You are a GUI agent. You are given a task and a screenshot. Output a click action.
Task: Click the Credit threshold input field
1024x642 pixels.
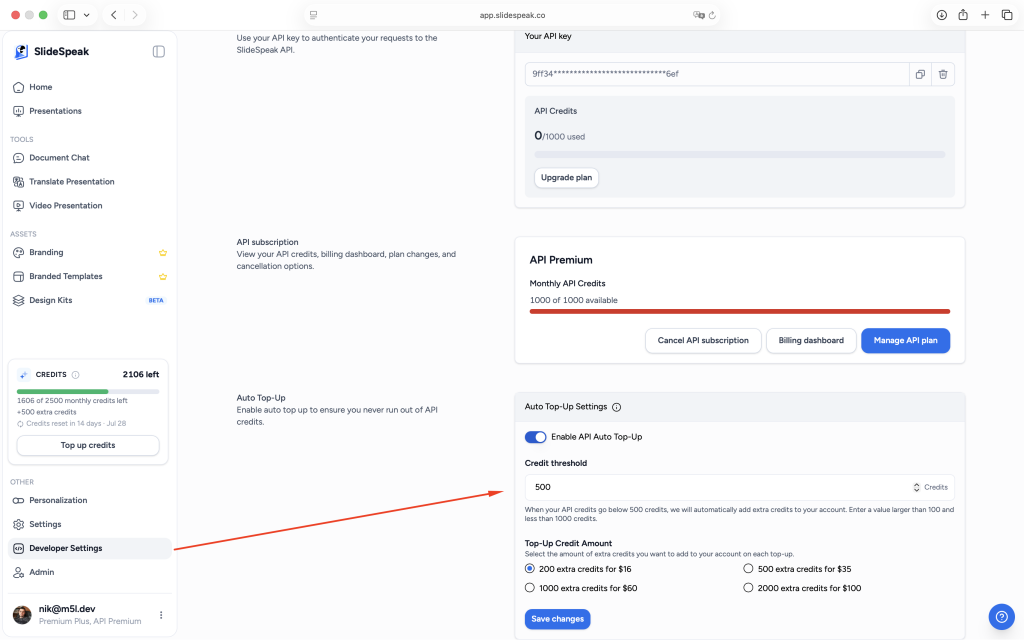click(739, 487)
